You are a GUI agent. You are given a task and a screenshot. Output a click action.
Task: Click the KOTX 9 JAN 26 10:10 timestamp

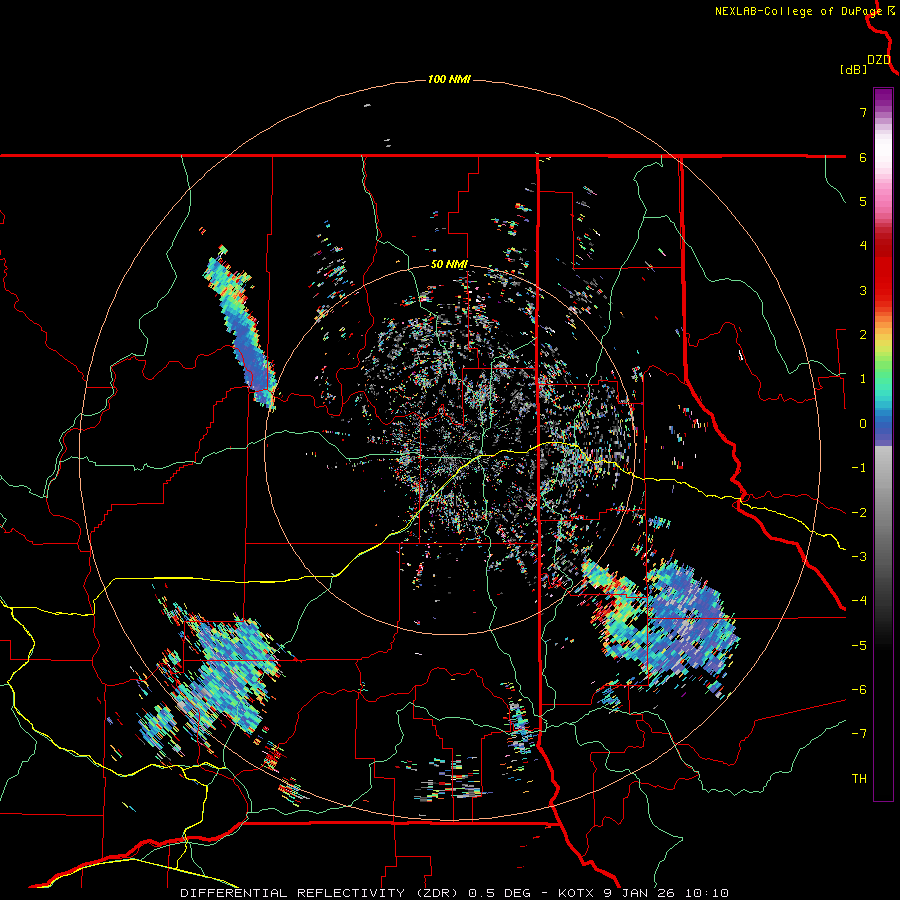click(x=643, y=893)
